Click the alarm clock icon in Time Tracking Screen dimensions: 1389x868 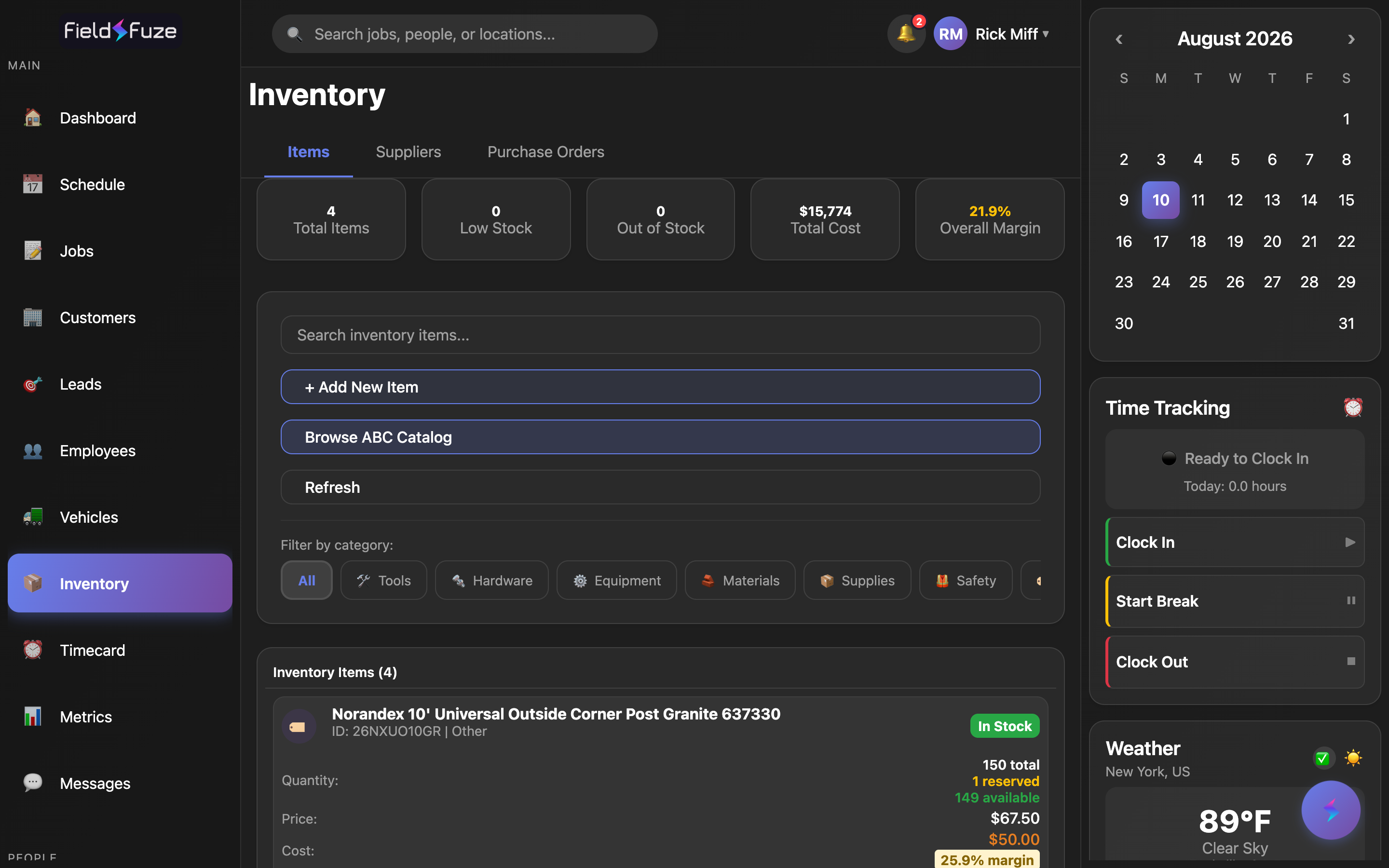1353,407
